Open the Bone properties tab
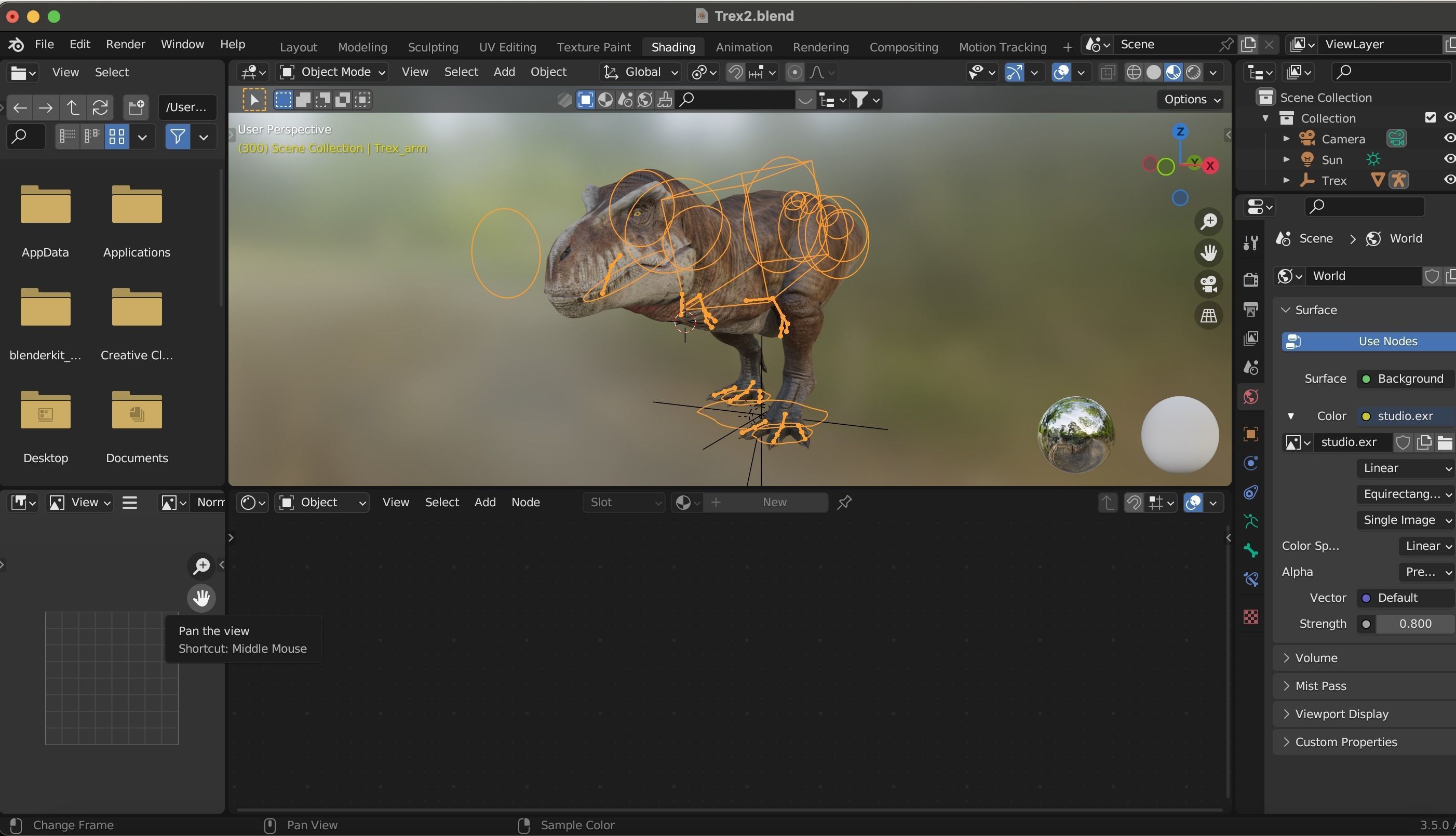This screenshot has height=836, width=1456. (x=1250, y=550)
